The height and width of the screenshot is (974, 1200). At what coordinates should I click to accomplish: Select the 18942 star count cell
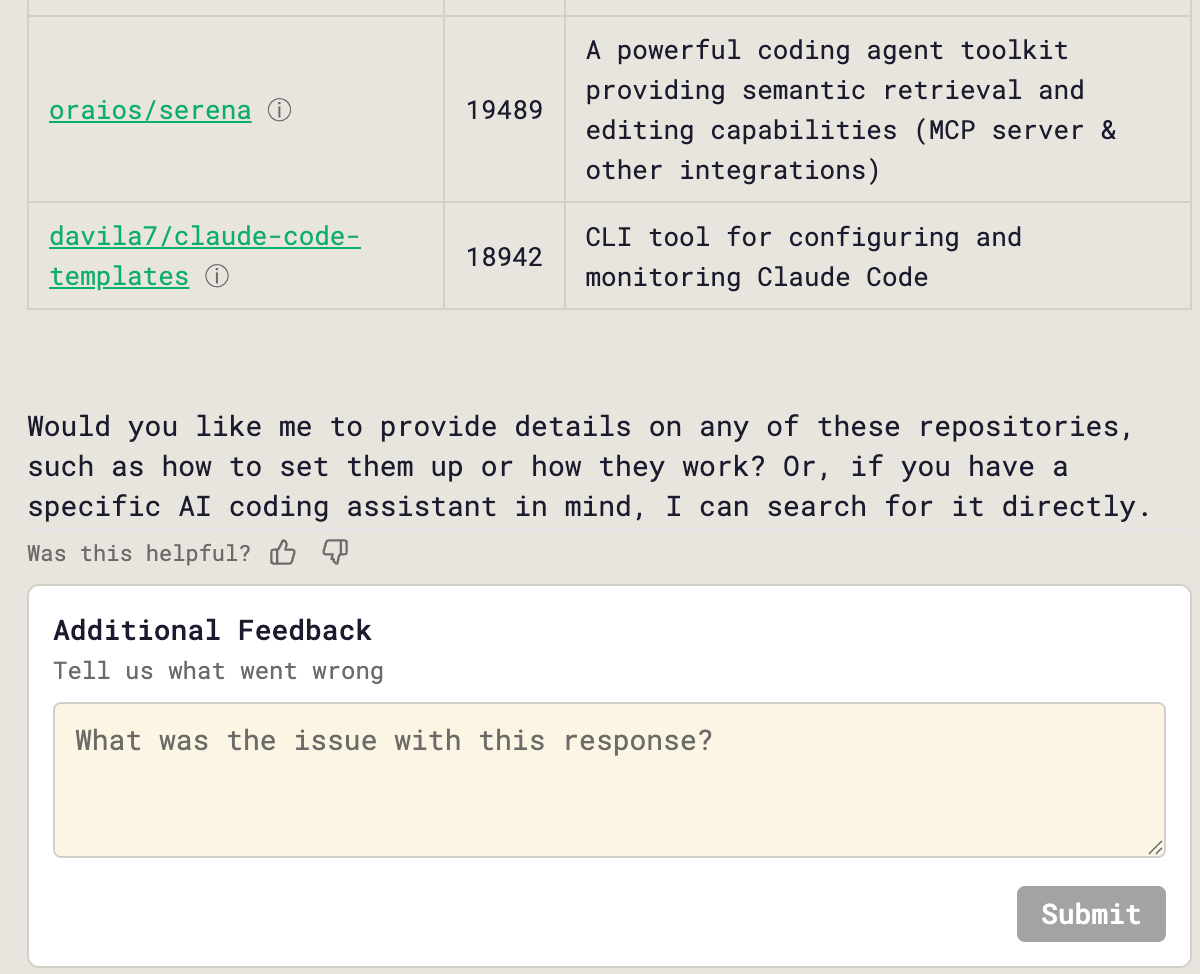504,257
